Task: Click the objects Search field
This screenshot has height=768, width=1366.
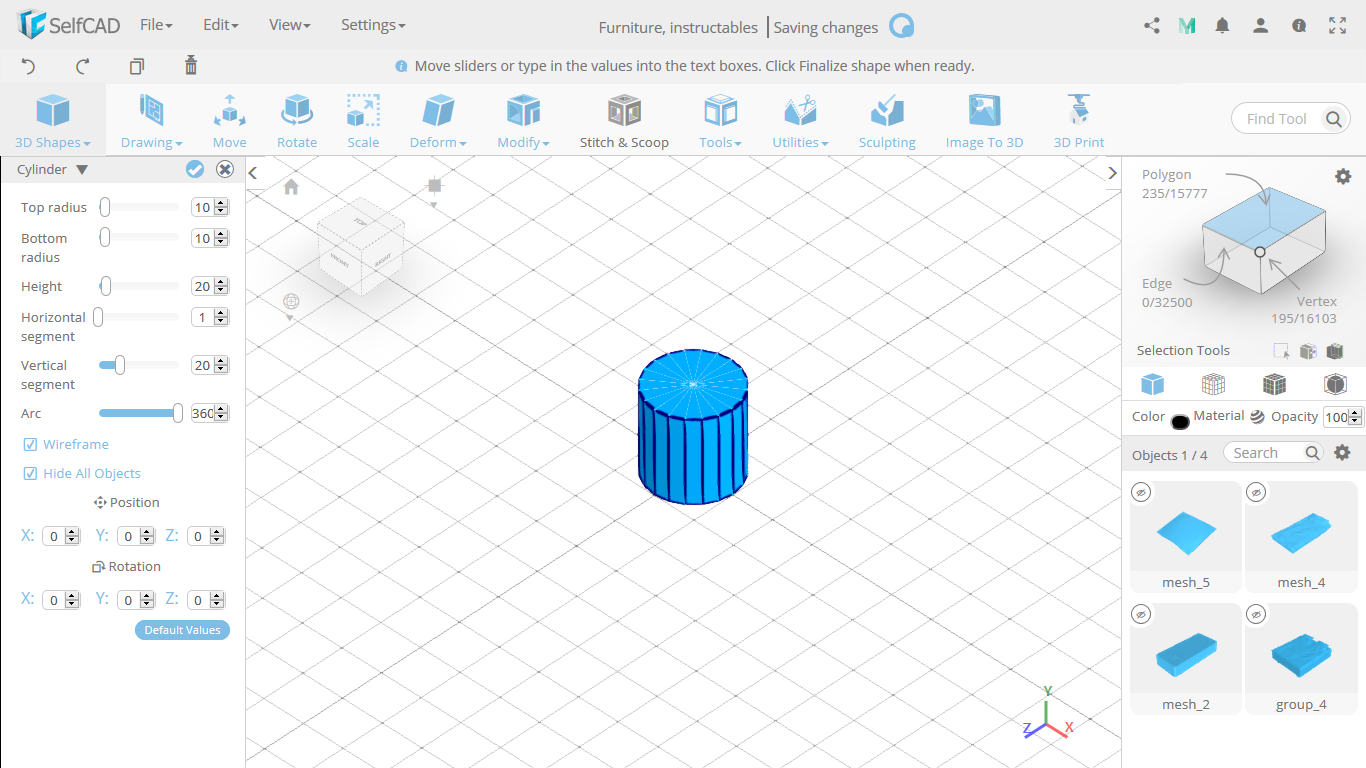Action: click(x=1274, y=453)
